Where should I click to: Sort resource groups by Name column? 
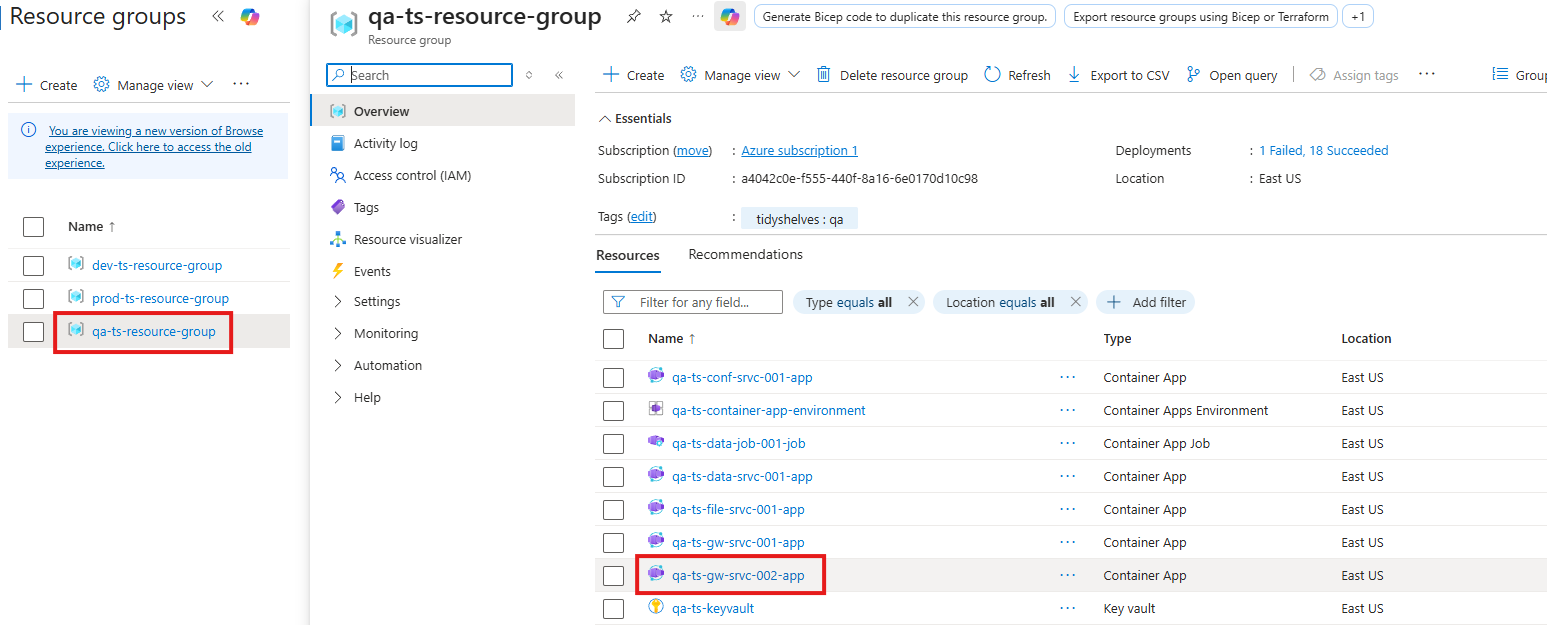click(x=92, y=226)
